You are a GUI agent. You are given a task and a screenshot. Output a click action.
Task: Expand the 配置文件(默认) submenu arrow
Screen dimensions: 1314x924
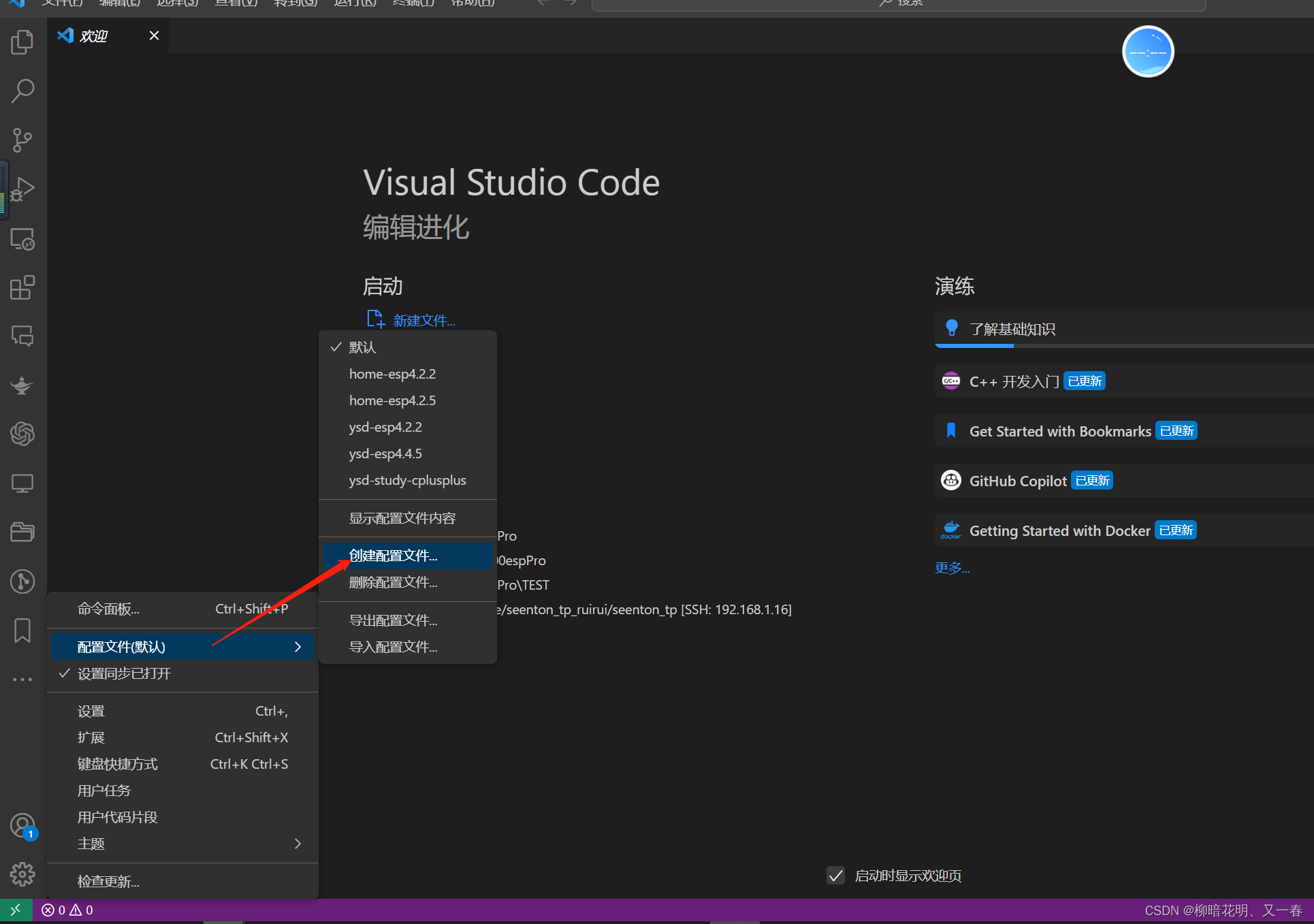(x=298, y=647)
